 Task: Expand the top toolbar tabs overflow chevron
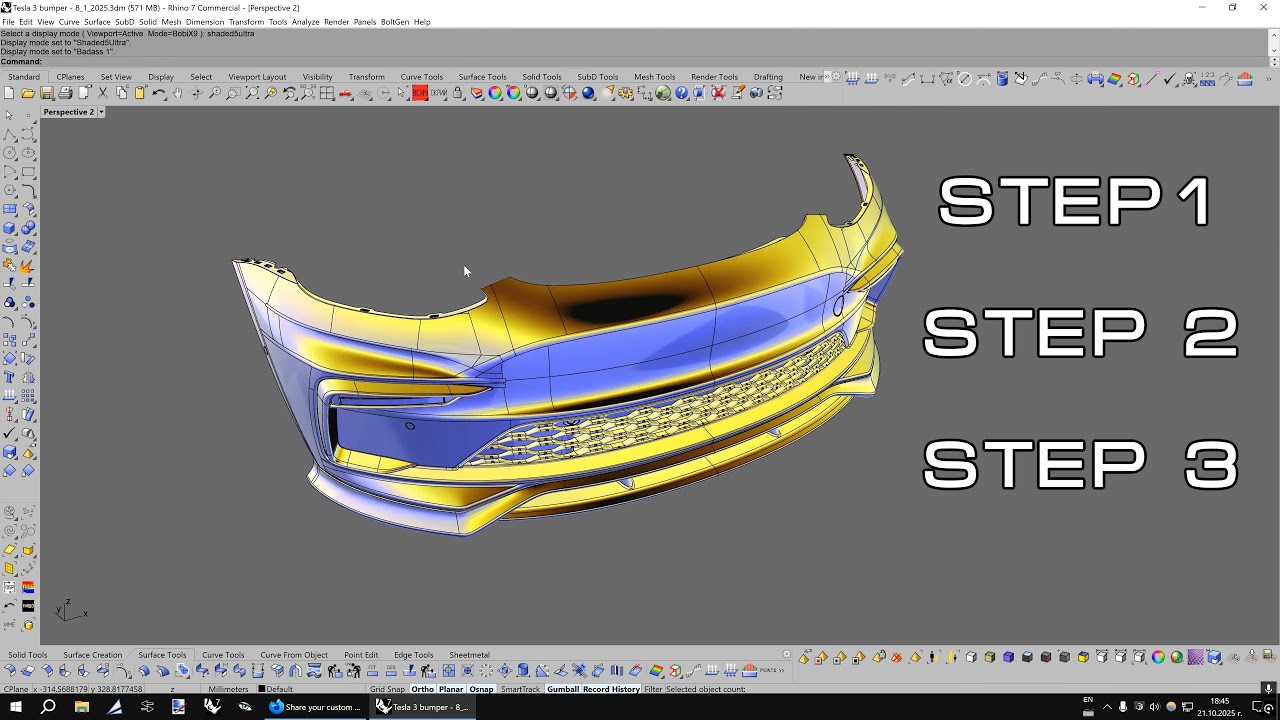pyautogui.click(x=828, y=77)
